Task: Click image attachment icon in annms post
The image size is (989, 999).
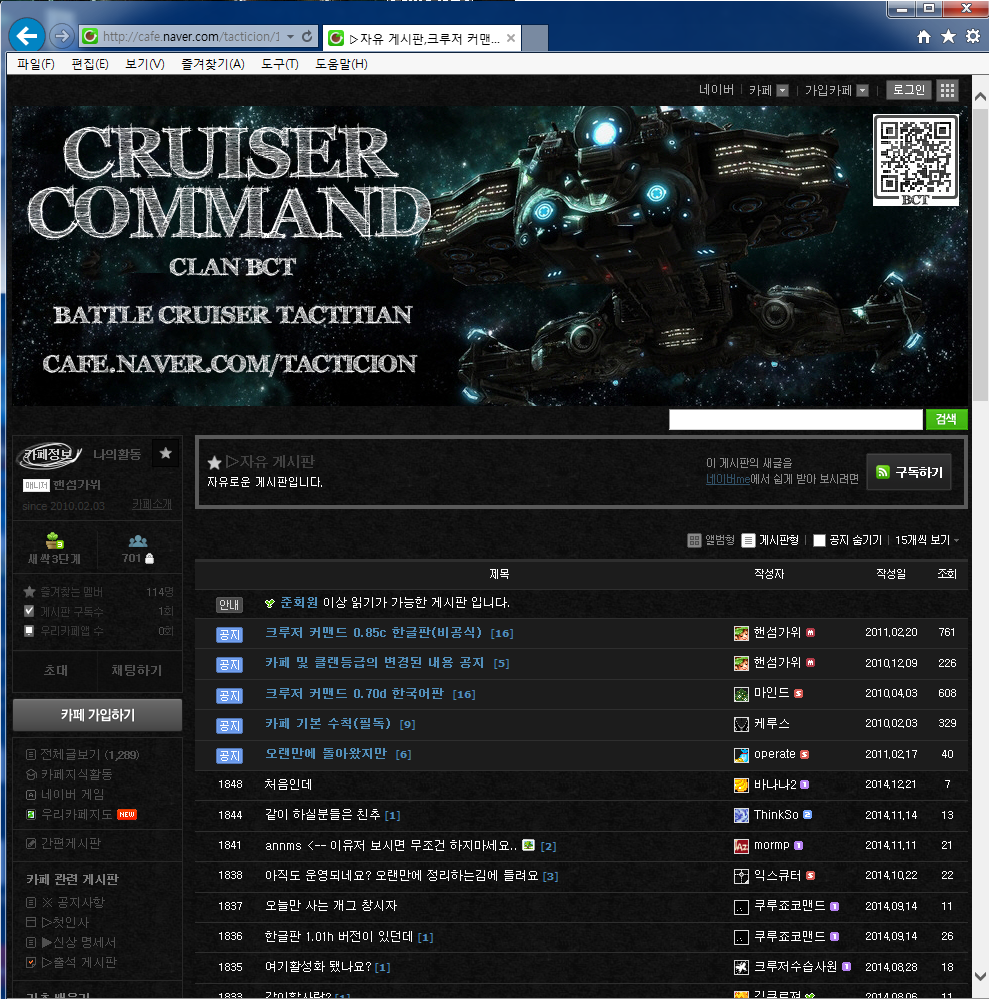Action: [528, 845]
